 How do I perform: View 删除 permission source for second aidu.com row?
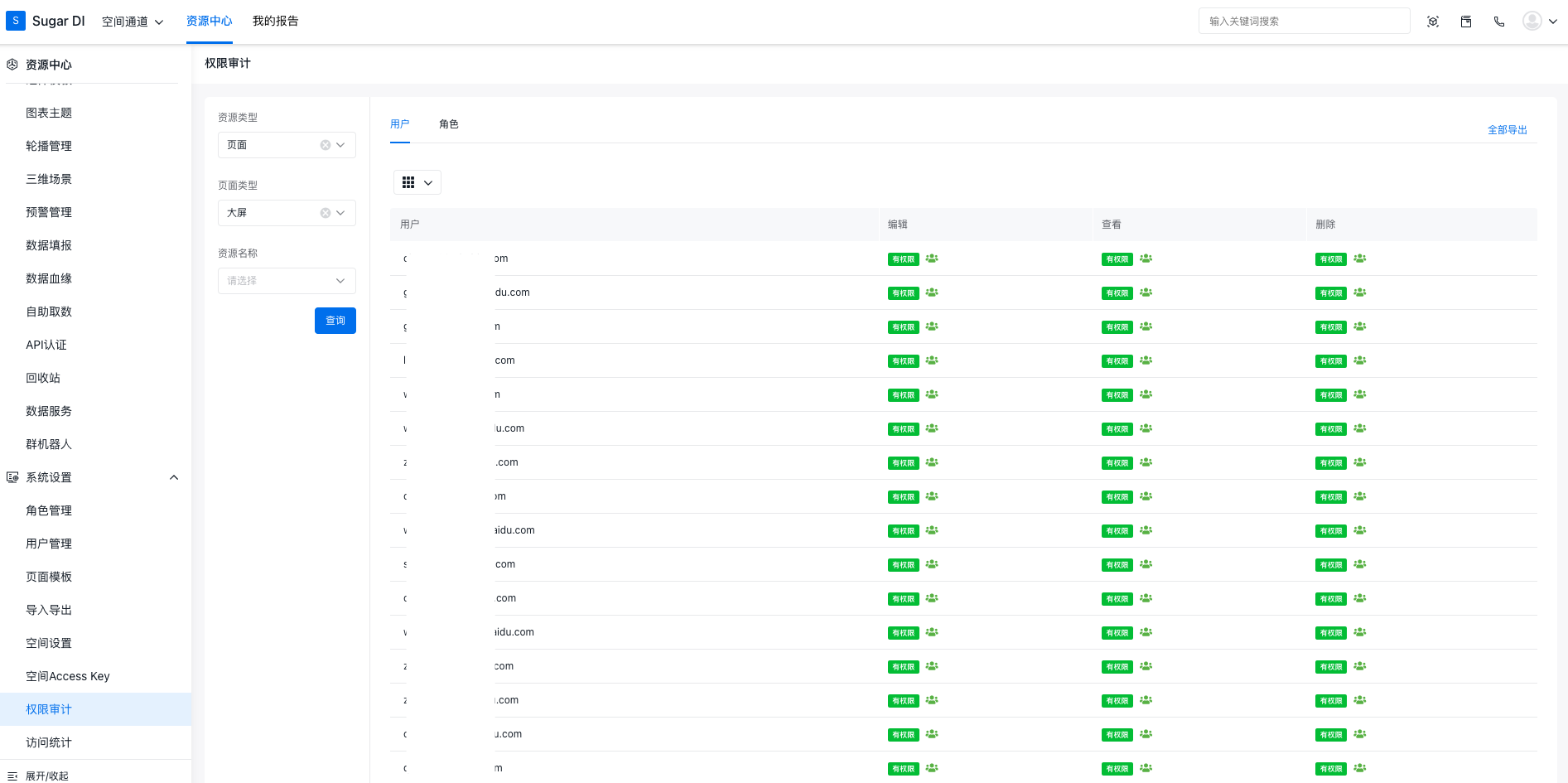click(1359, 632)
